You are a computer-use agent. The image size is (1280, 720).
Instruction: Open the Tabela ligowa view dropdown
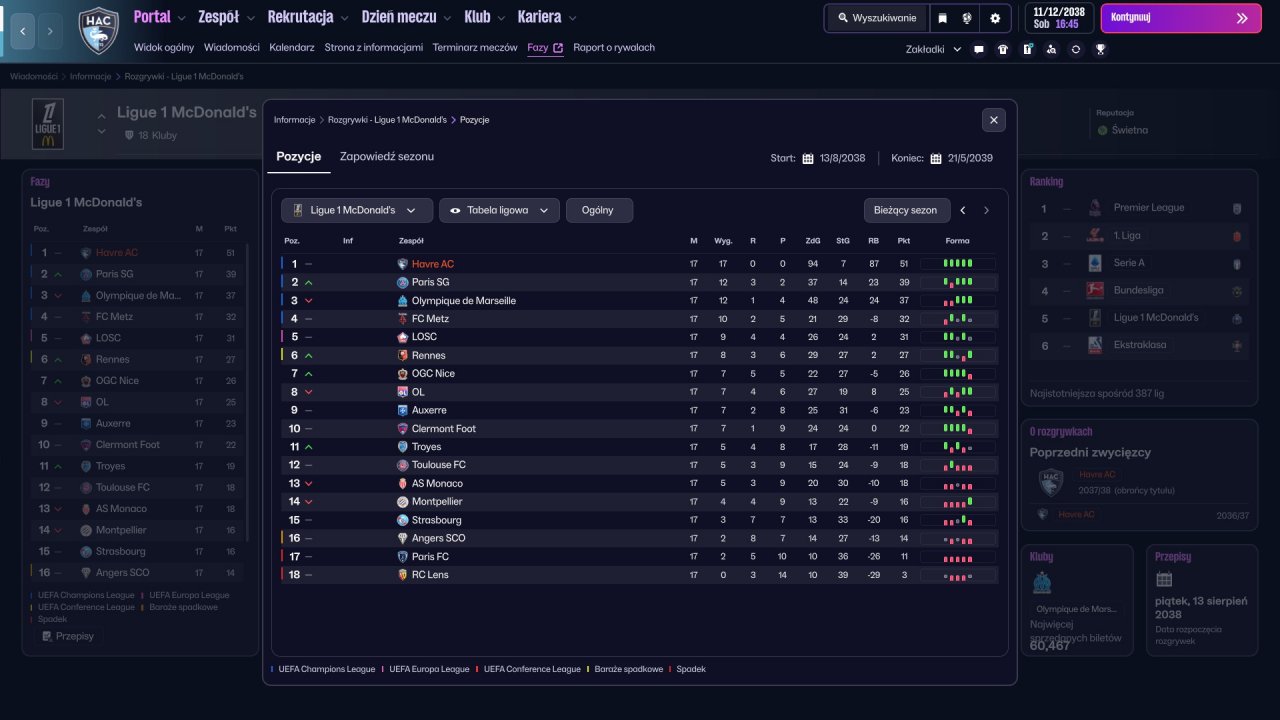coord(499,210)
